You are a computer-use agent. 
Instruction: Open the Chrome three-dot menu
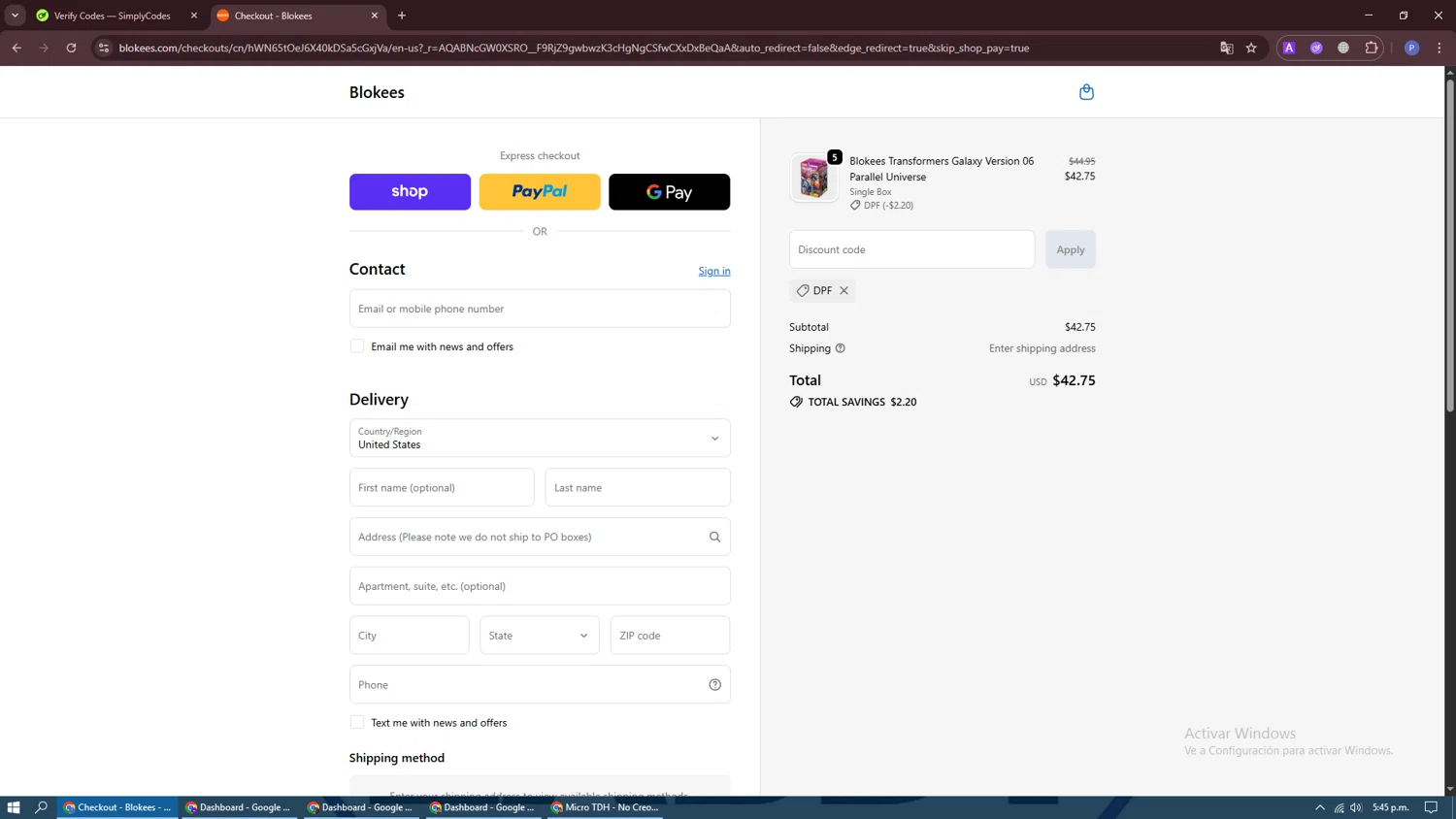point(1439,48)
